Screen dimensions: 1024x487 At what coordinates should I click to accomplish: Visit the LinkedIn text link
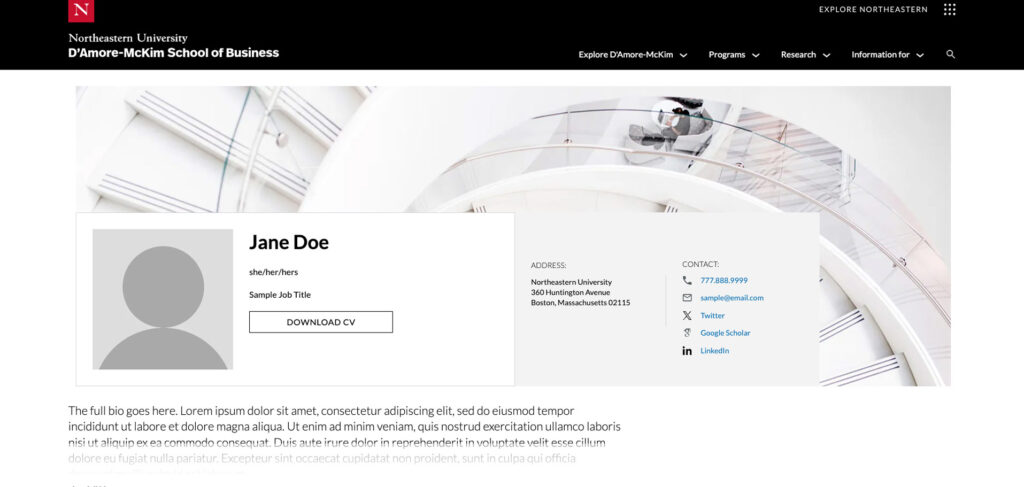pyautogui.click(x=714, y=351)
